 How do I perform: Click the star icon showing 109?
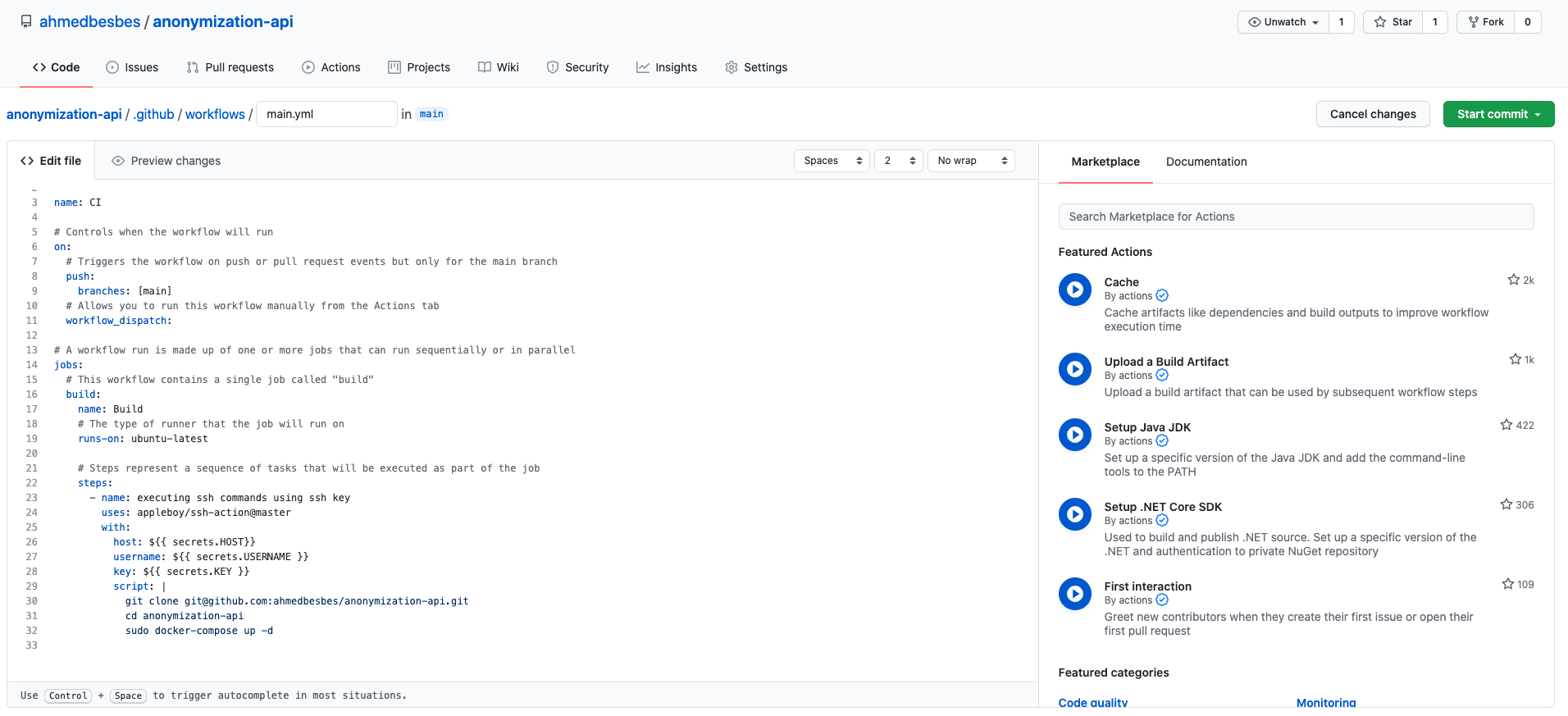(1507, 584)
